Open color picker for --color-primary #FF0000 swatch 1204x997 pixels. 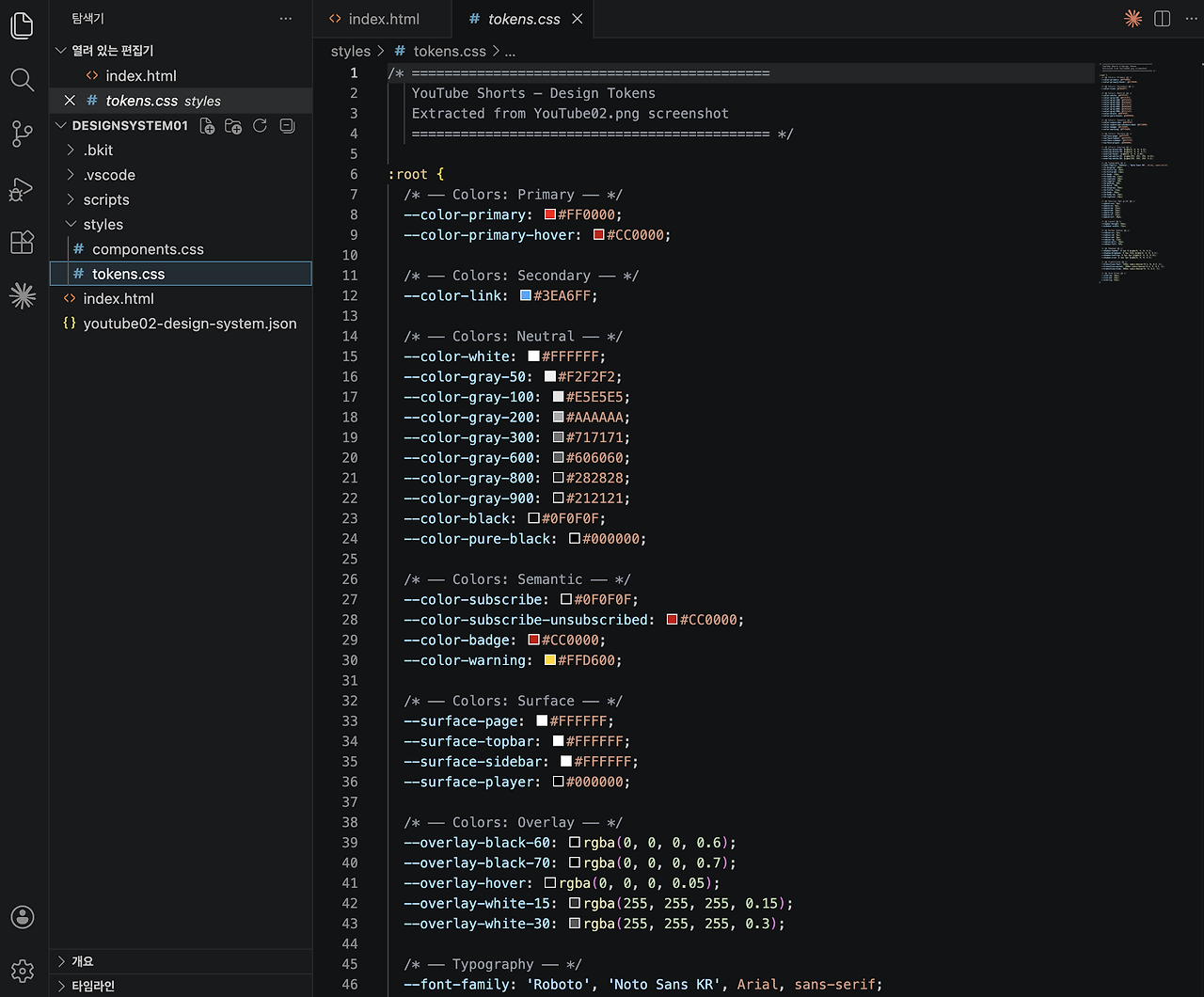tap(550, 214)
